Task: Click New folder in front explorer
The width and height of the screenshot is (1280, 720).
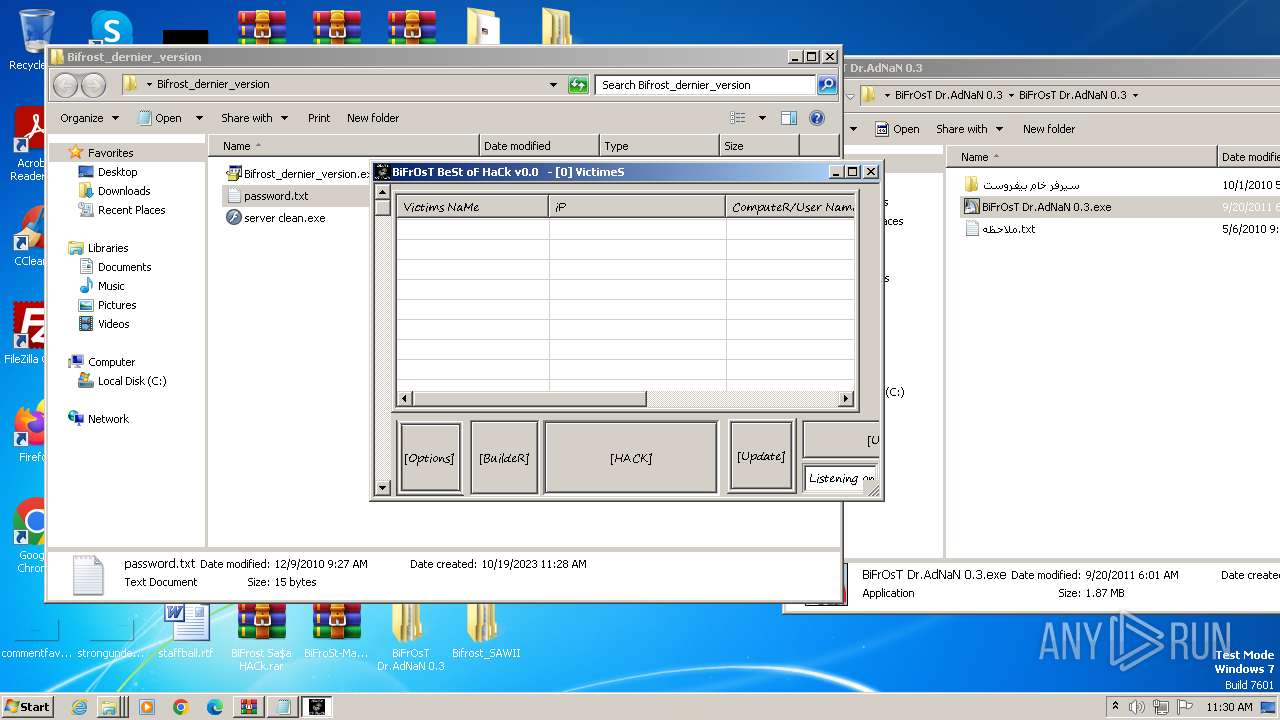Action: point(373,118)
